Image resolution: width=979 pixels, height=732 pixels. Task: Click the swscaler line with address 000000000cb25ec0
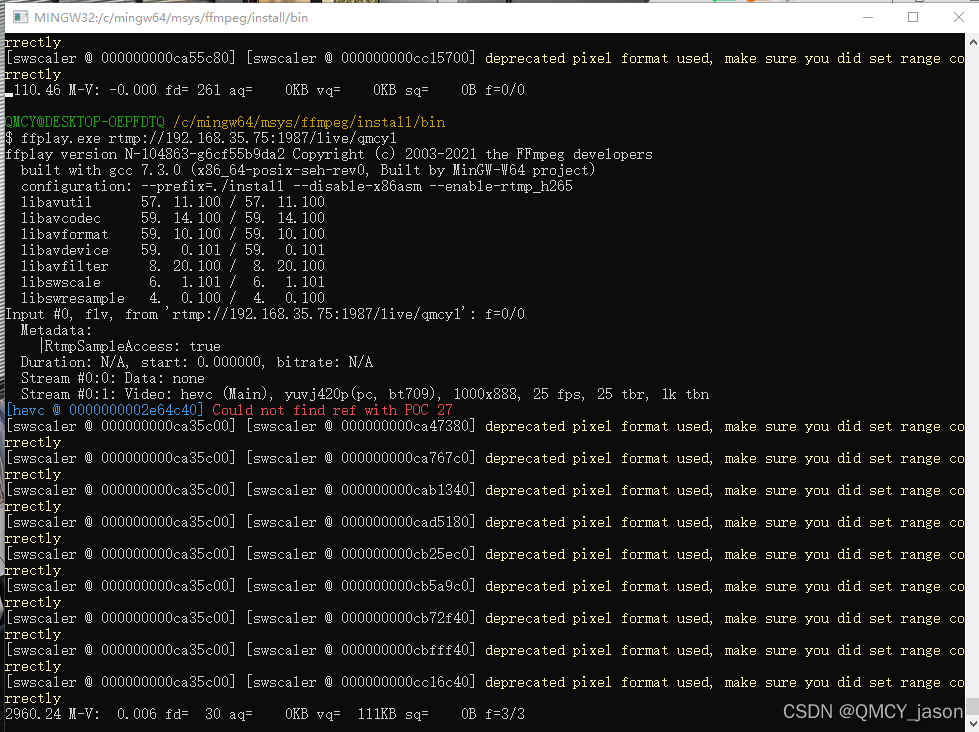click(485, 555)
